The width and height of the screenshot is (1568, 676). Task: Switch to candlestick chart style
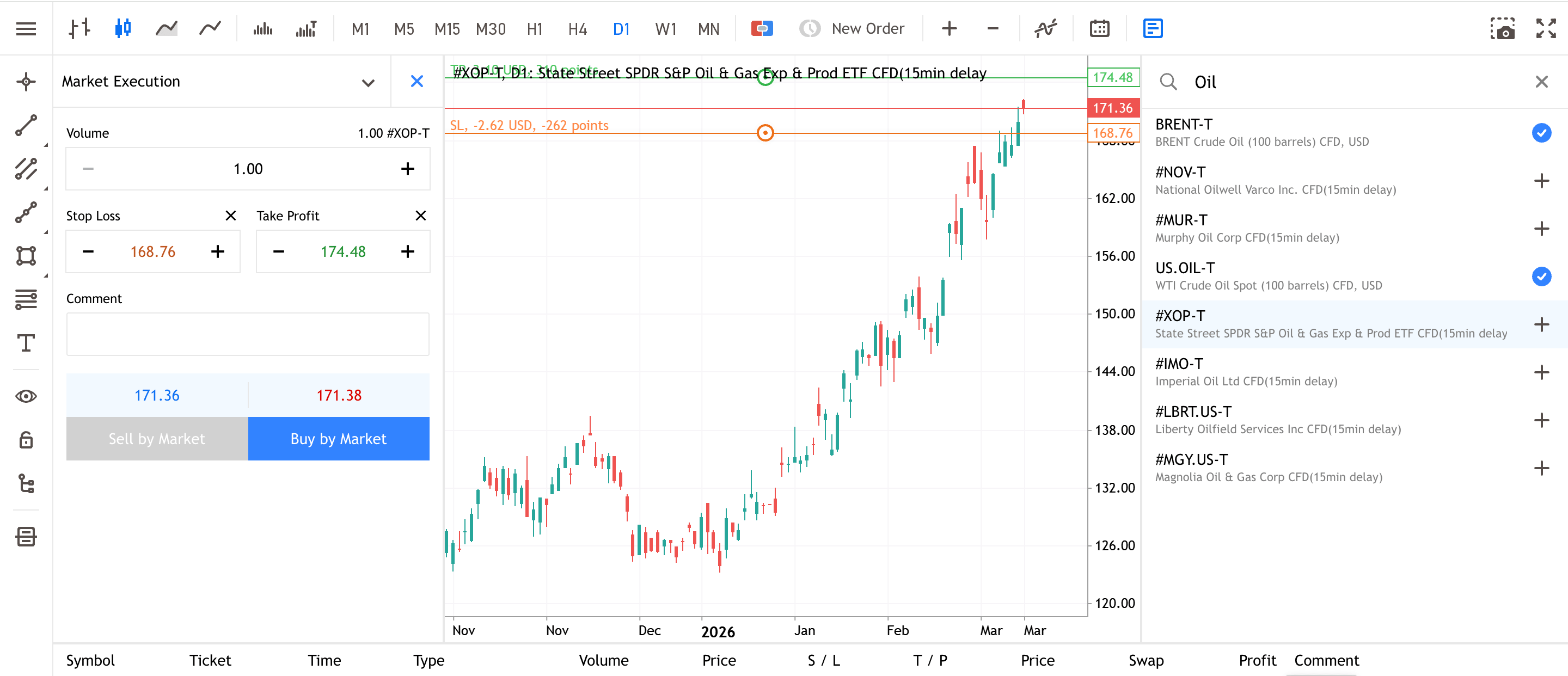pos(123,29)
